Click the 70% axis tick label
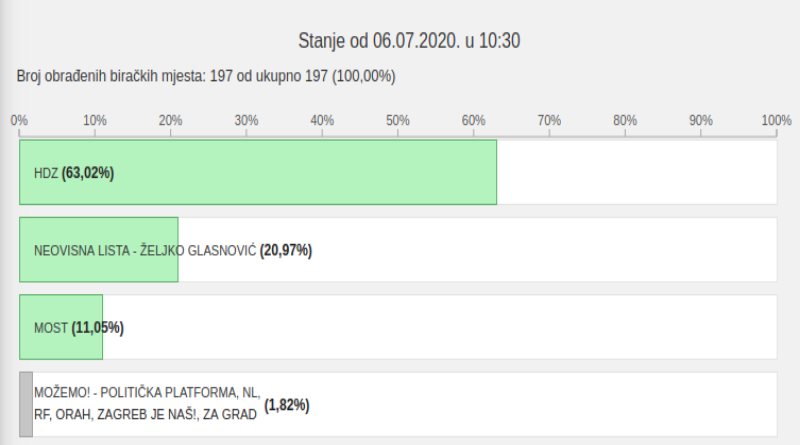The height and width of the screenshot is (445, 800). [x=549, y=120]
